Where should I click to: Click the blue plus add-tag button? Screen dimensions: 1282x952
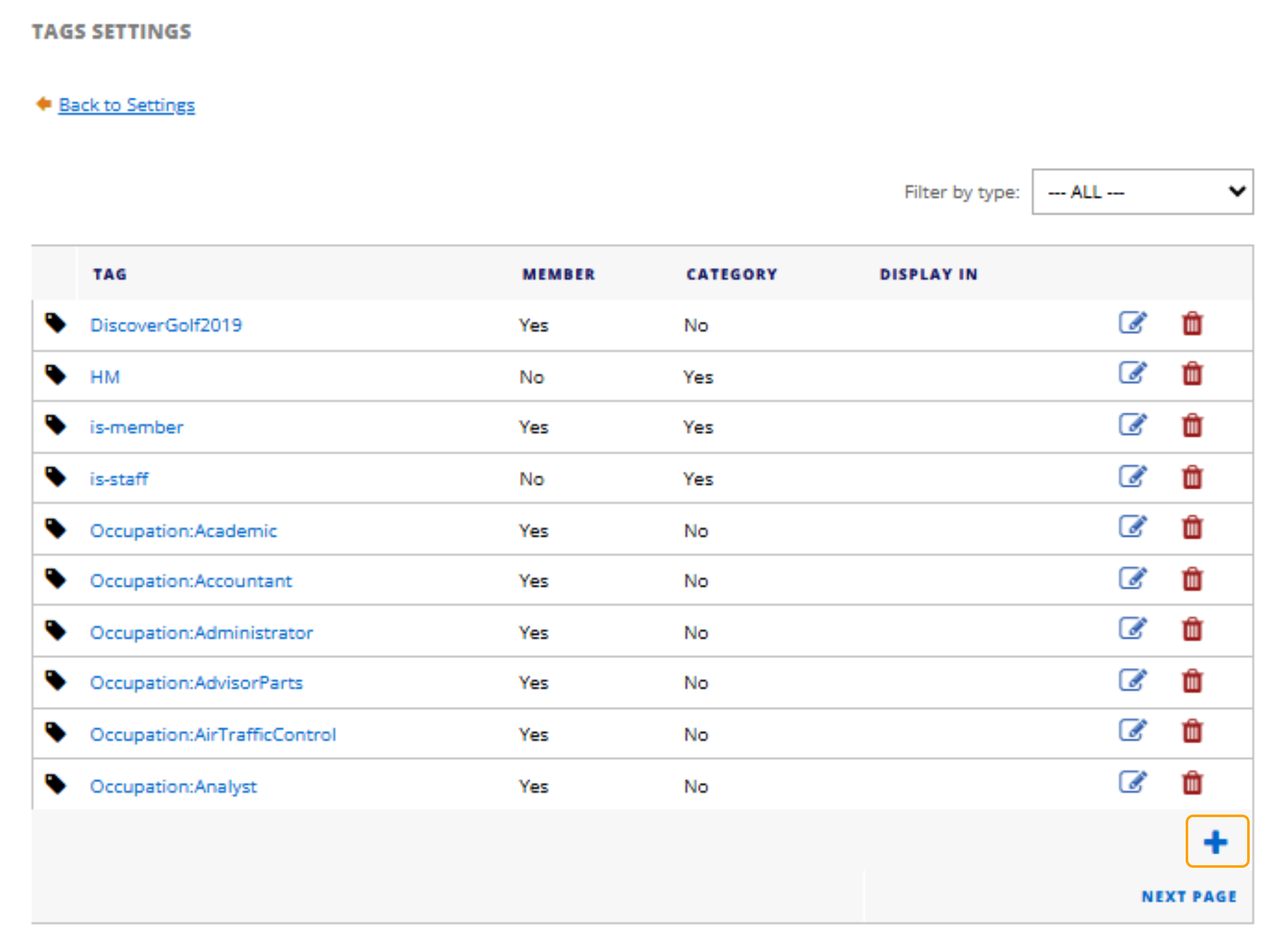click(x=1215, y=842)
